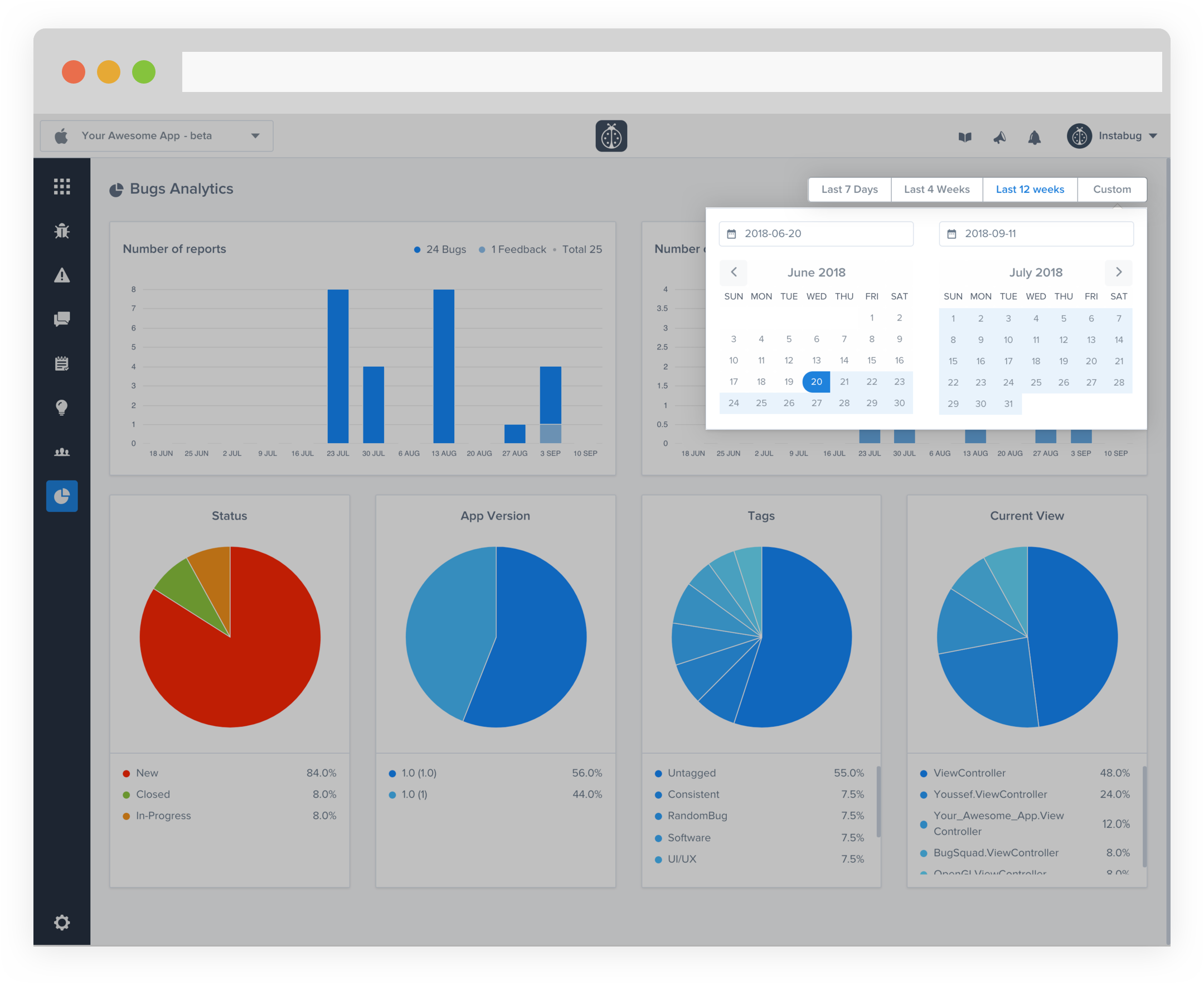Open the announcements megaphone icon

pyautogui.click(x=999, y=137)
